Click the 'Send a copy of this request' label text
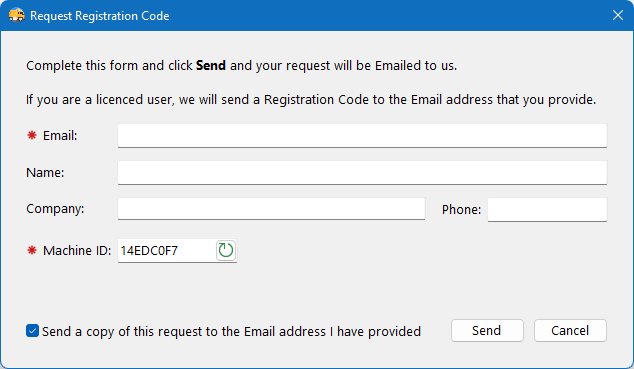The width and height of the screenshot is (634, 369). (x=231, y=331)
